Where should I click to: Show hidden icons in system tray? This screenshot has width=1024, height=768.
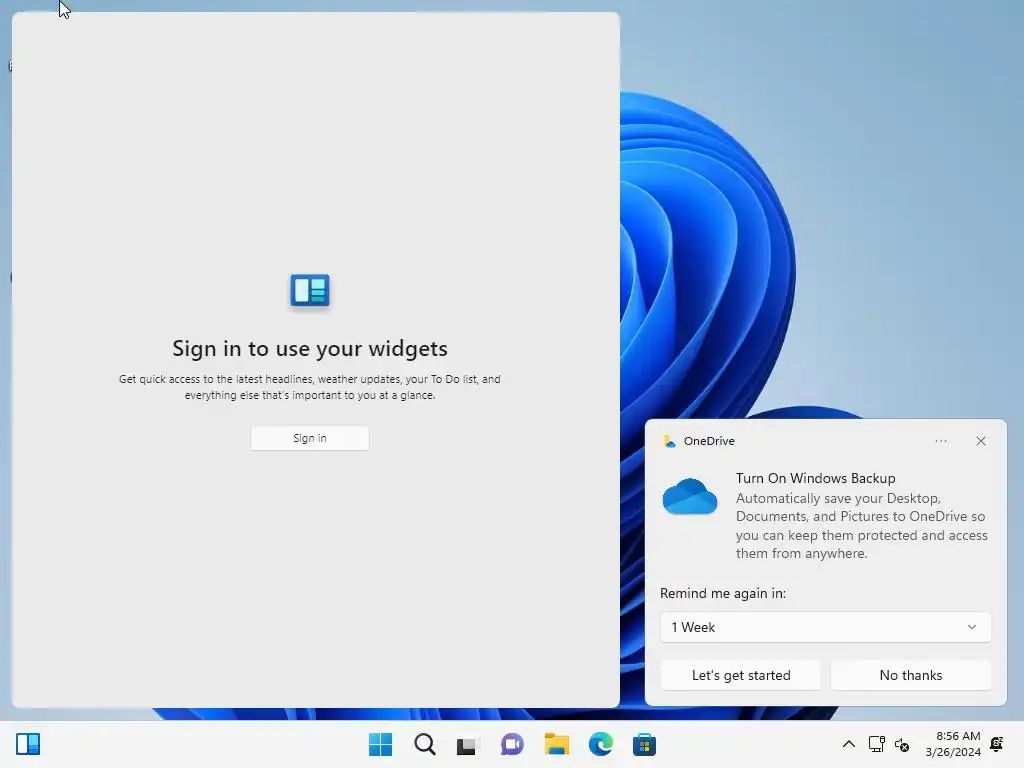pos(848,744)
